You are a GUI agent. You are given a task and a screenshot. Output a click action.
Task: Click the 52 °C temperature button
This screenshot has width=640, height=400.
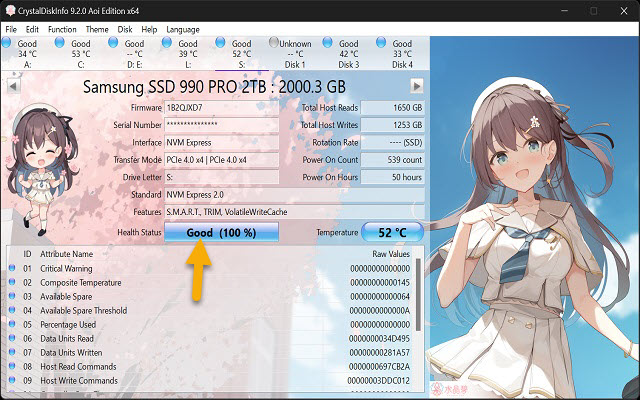point(392,232)
